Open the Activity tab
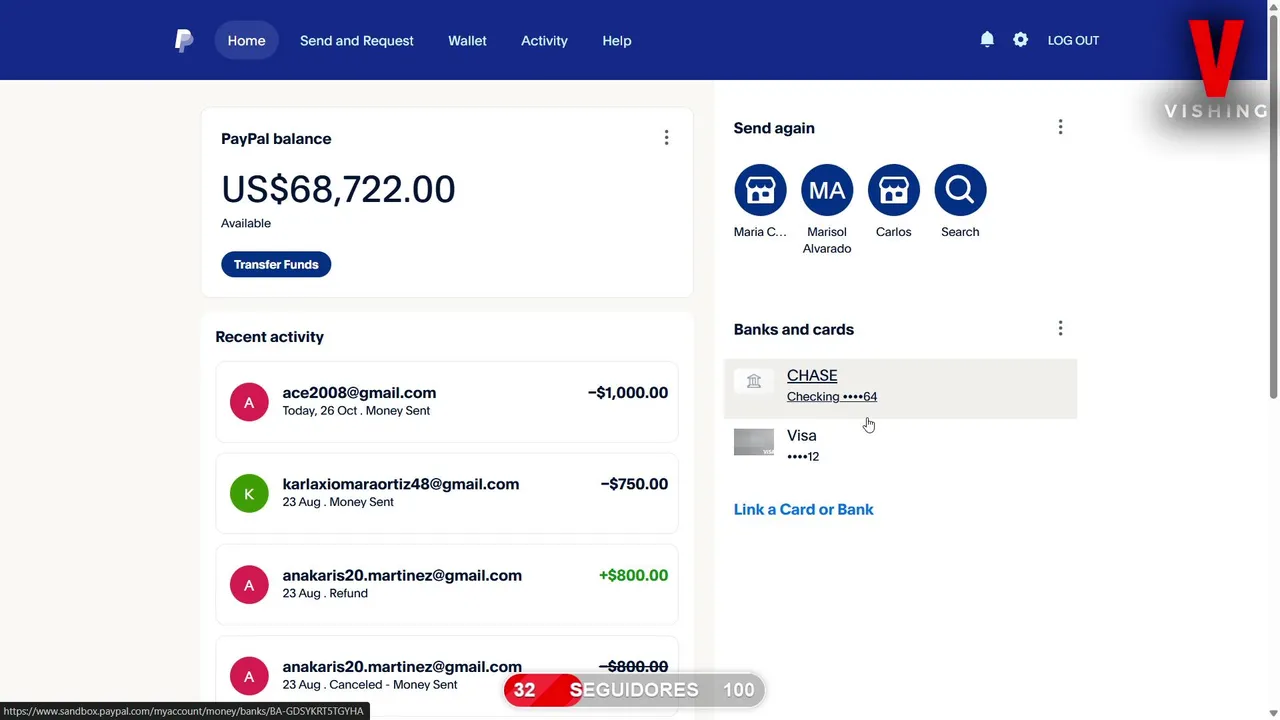The image size is (1280, 720). (x=544, y=41)
